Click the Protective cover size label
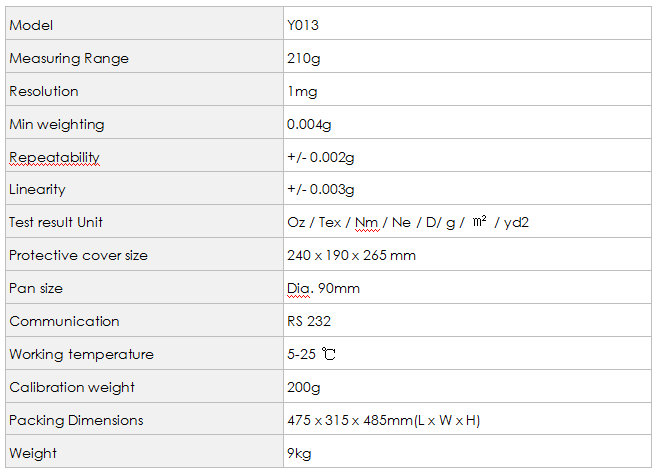 [78, 255]
